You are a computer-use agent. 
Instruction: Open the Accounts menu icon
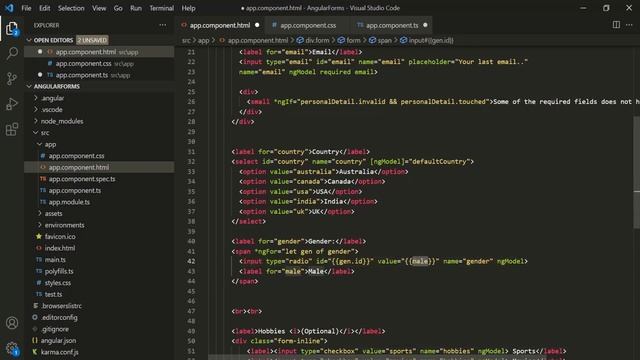pyautogui.click(x=12, y=323)
